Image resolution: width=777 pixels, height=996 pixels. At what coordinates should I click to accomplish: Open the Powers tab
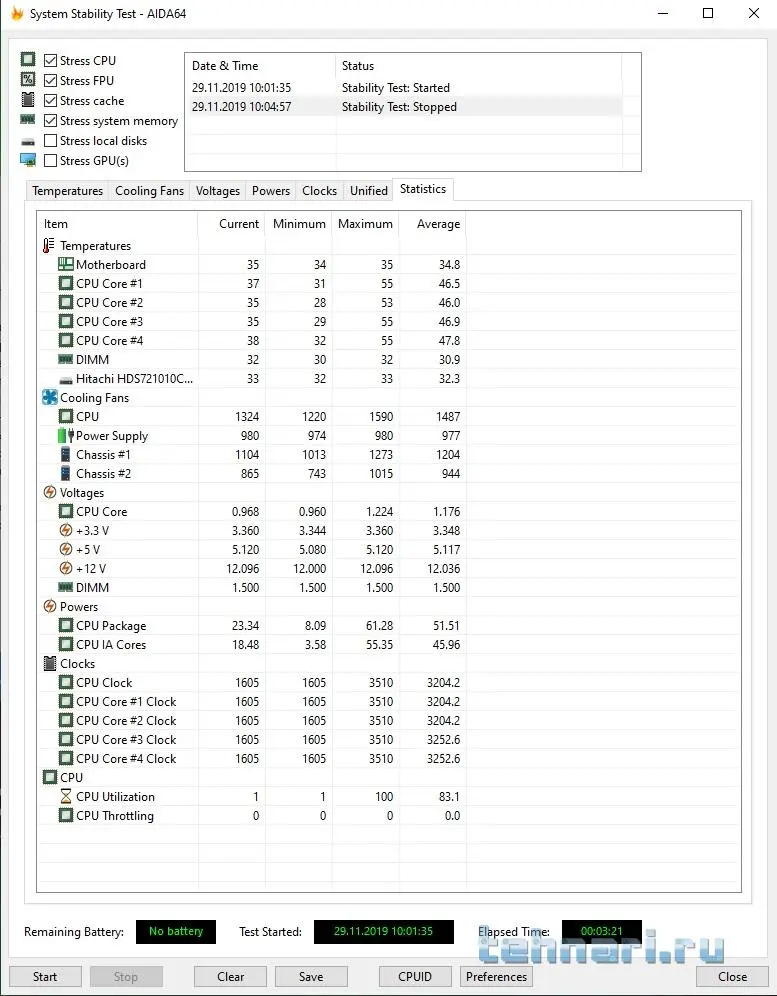[x=271, y=191]
